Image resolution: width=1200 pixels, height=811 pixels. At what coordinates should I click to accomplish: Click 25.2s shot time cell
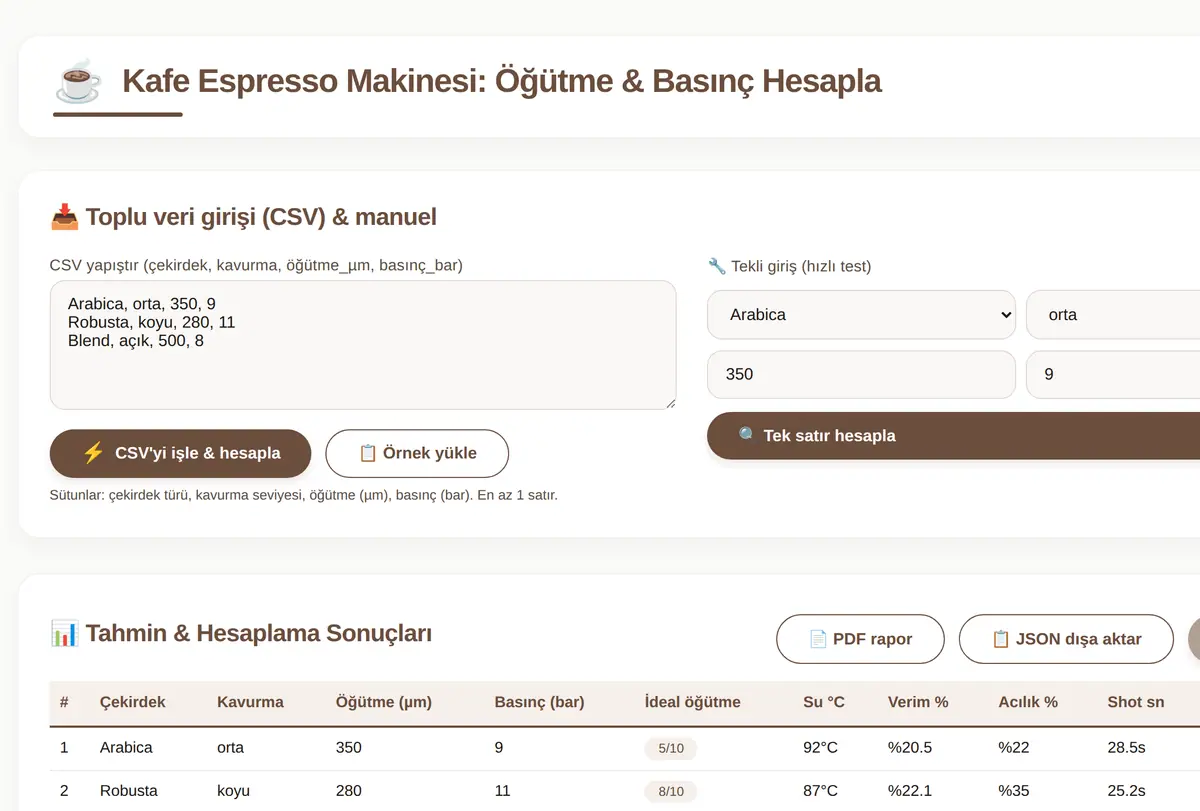pos(1126,790)
